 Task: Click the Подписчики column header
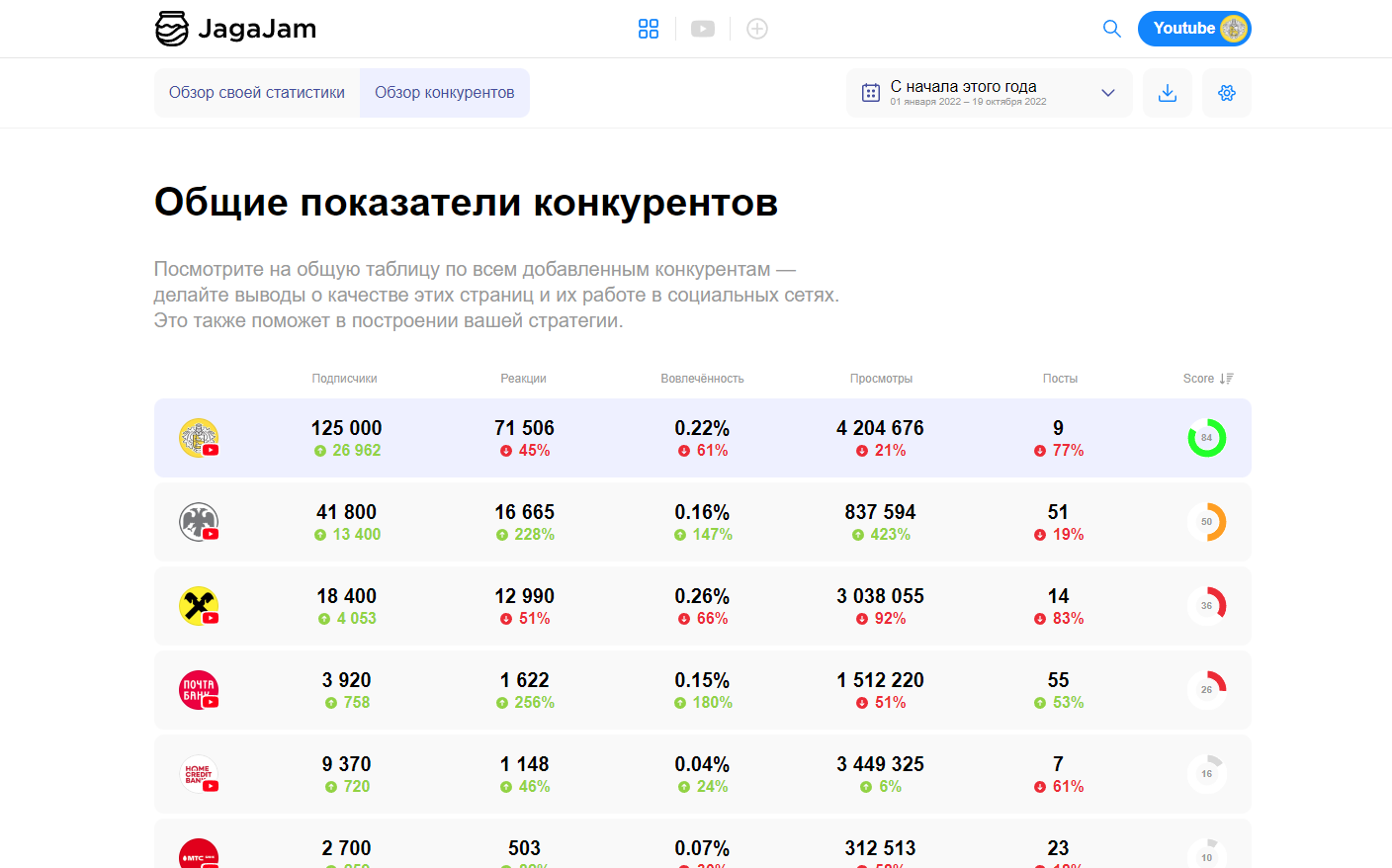click(344, 379)
